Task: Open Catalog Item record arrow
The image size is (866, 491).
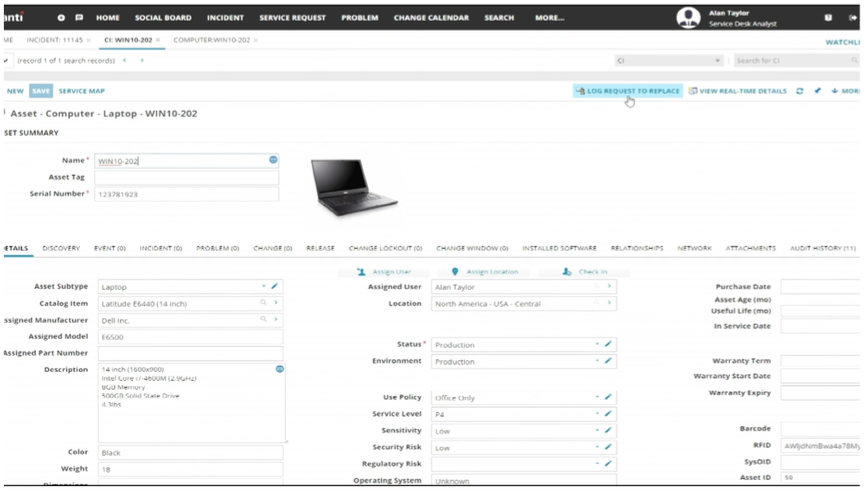Action: (276, 303)
